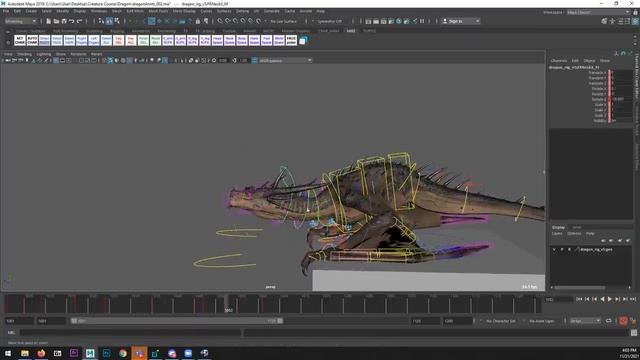640x360 pixels.
Task: Select the dragon_rig geo display layer
Action: [597, 249]
